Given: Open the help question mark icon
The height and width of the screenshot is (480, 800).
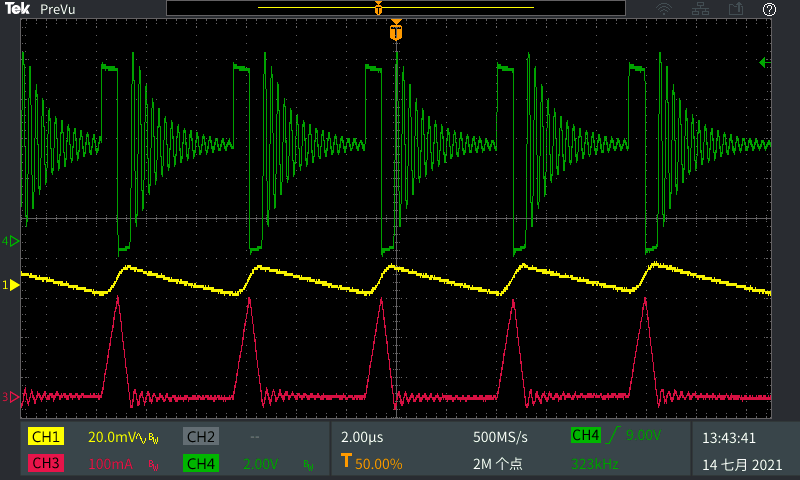Looking at the screenshot, I should 770,9.
